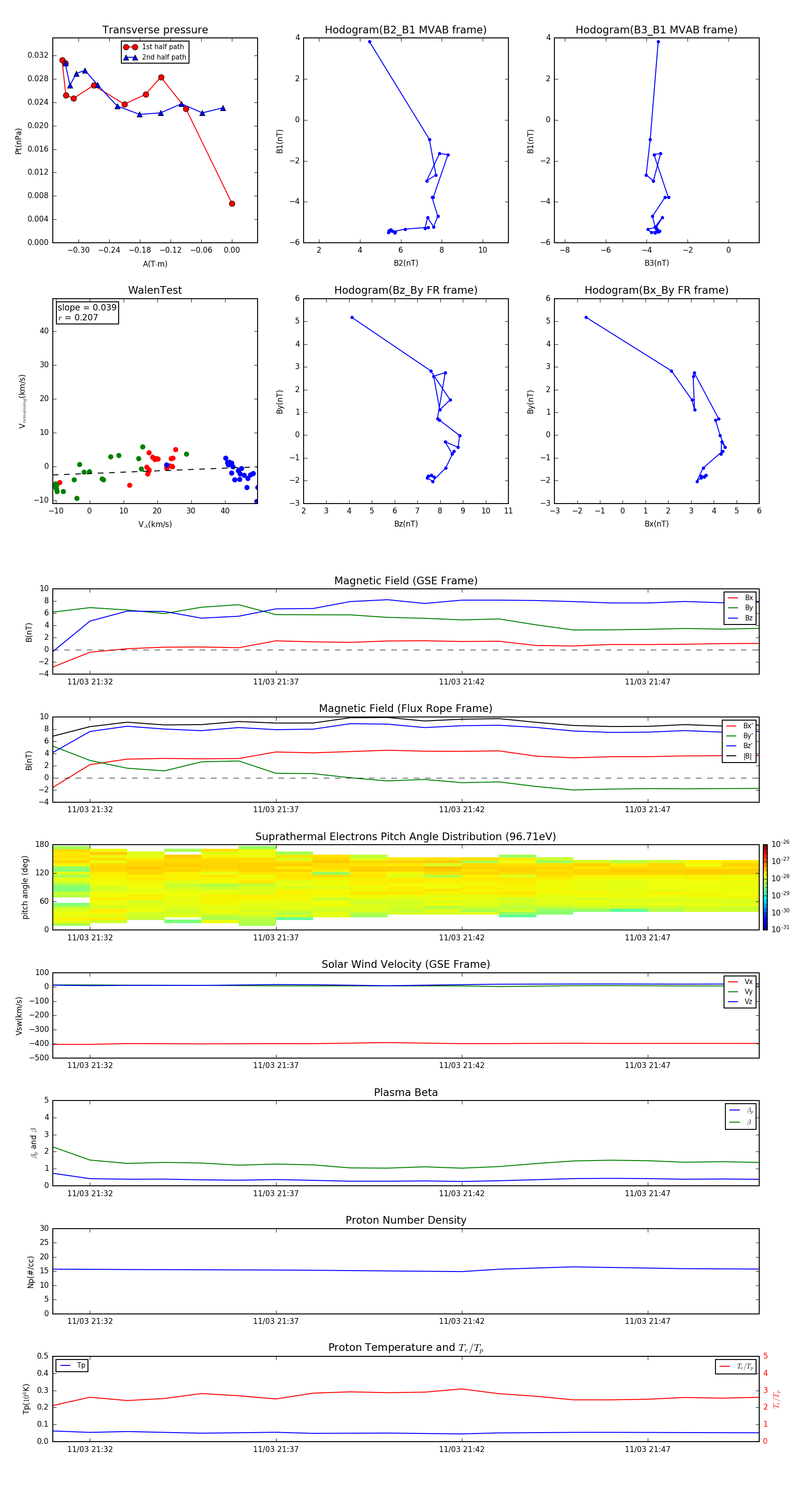Click the 'Hodogram(Bz_By FR frame)' title
812x1489 pixels.
(406, 290)
